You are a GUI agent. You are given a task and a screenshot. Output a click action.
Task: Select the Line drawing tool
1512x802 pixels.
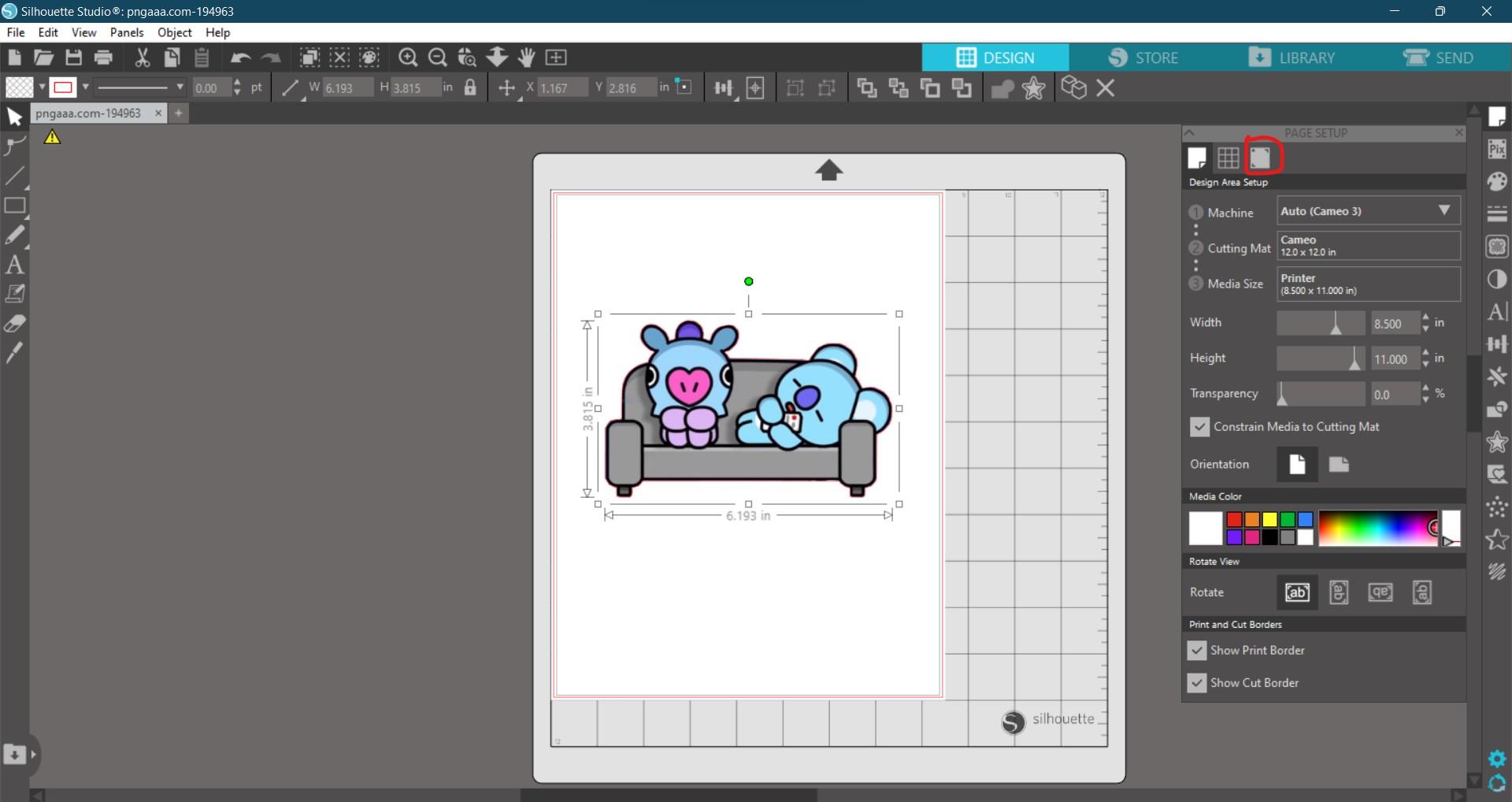point(15,176)
